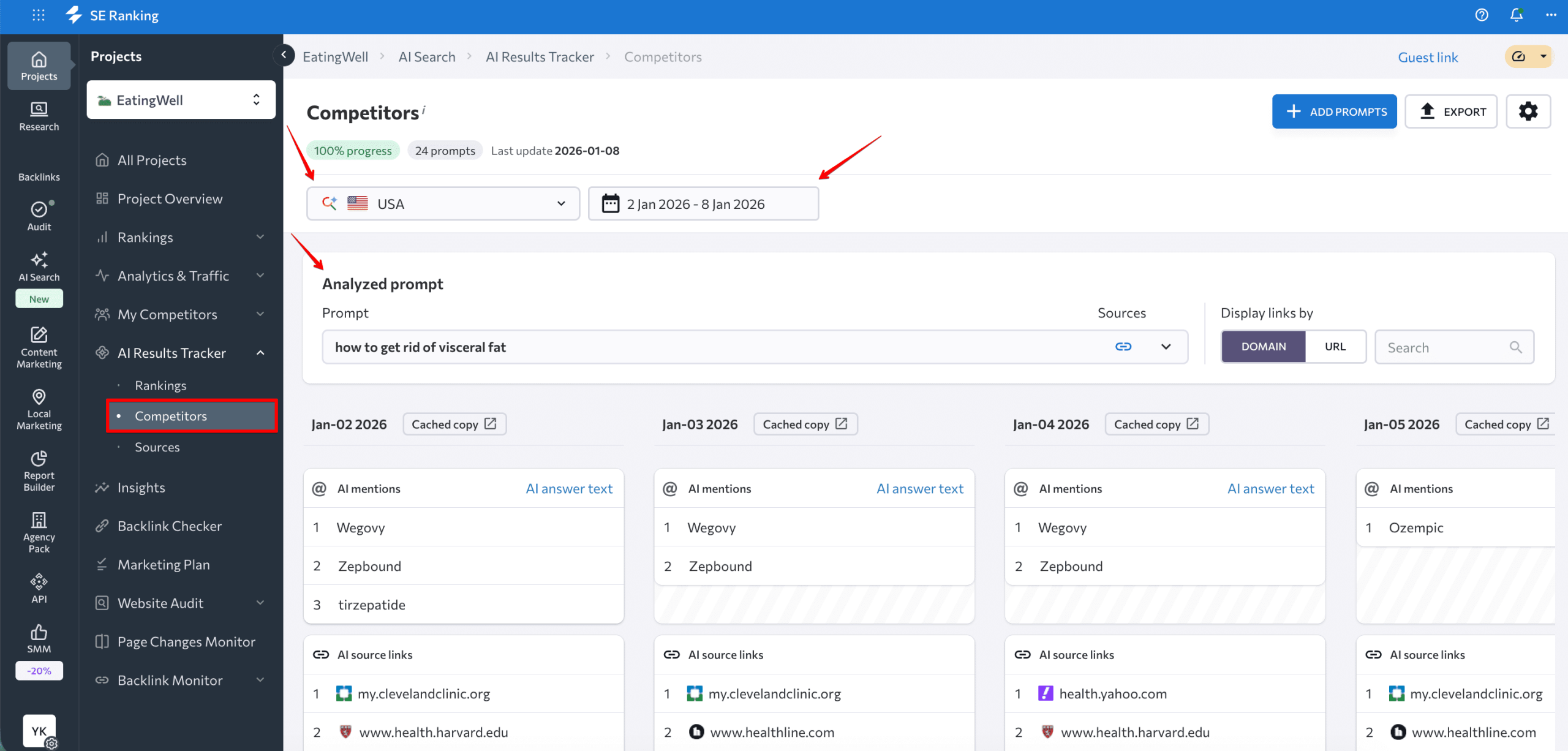Click the ADD PROMPTS button
The height and width of the screenshot is (751, 1568).
[x=1334, y=111]
